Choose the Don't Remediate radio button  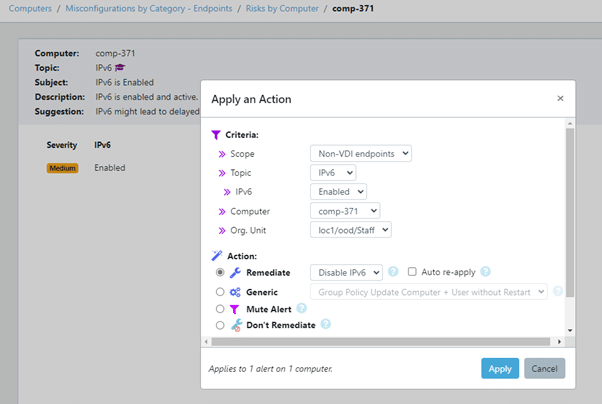(x=220, y=325)
